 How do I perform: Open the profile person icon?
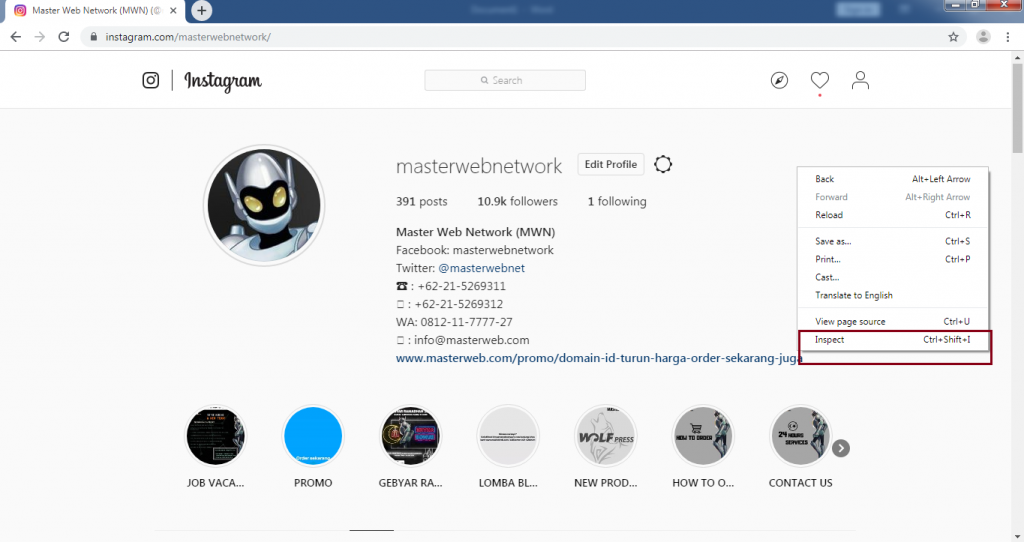(x=860, y=80)
